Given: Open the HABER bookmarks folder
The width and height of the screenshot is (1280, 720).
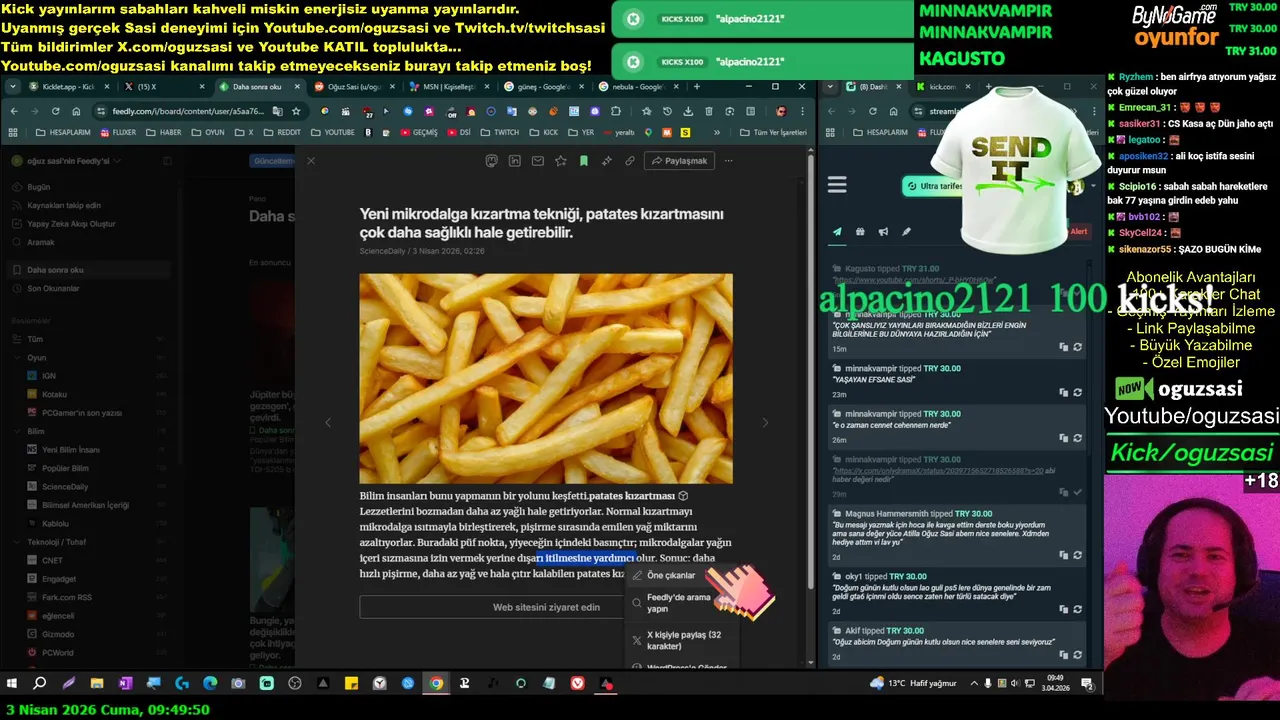Looking at the screenshot, I should coord(164,132).
